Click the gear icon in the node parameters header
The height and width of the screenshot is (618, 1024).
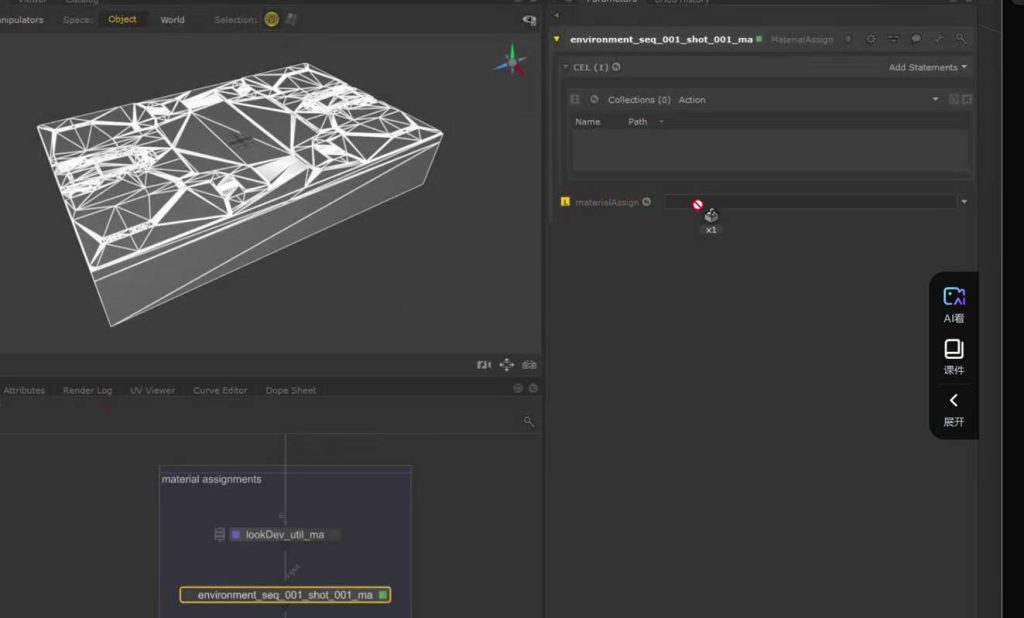tap(871, 39)
